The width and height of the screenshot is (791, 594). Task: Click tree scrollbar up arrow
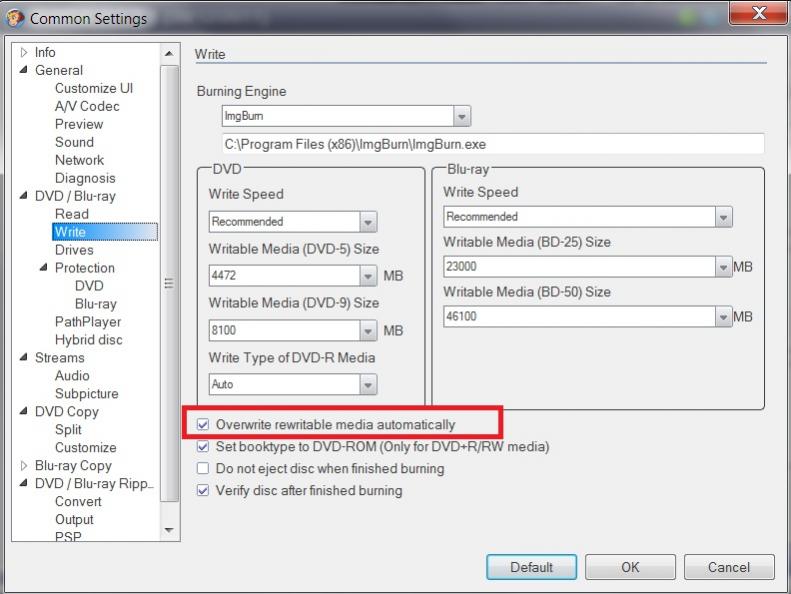(169, 53)
